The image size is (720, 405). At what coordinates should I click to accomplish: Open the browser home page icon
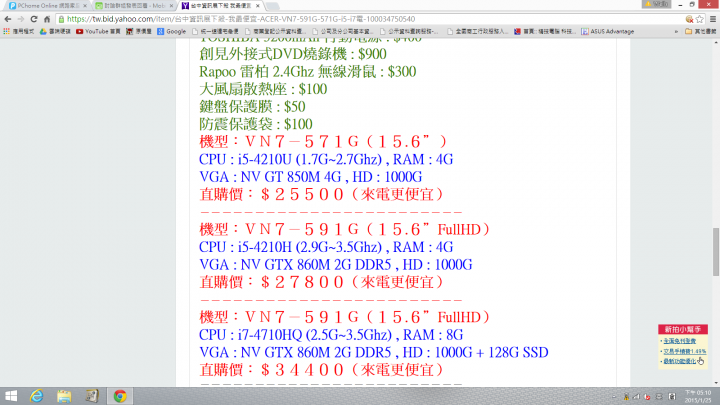(47, 19)
